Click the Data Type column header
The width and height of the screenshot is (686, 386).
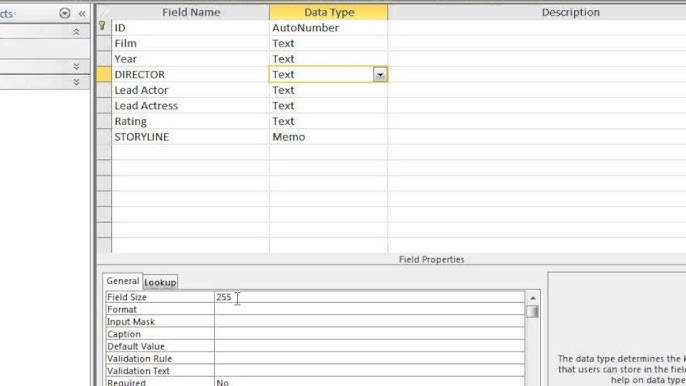pos(329,12)
